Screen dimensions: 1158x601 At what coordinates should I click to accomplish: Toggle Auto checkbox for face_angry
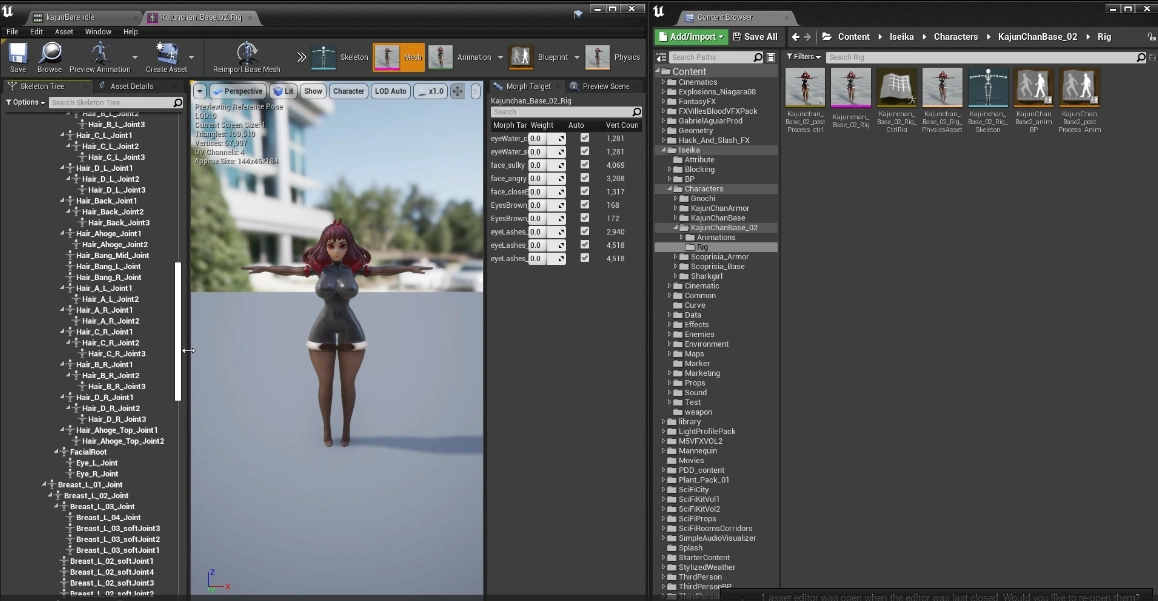[x=585, y=178]
